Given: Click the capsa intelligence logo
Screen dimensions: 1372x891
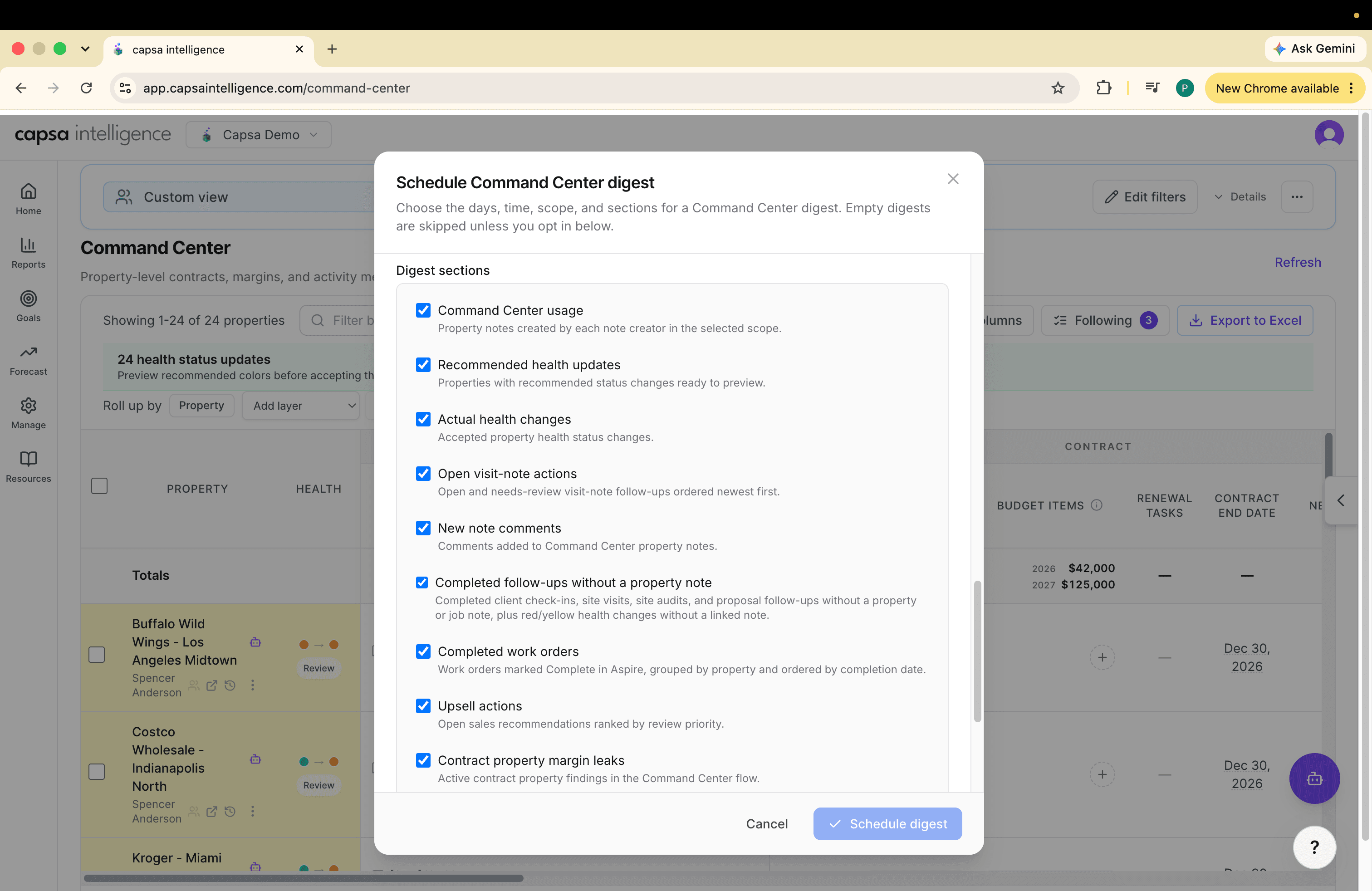Looking at the screenshot, I should pyautogui.click(x=93, y=134).
